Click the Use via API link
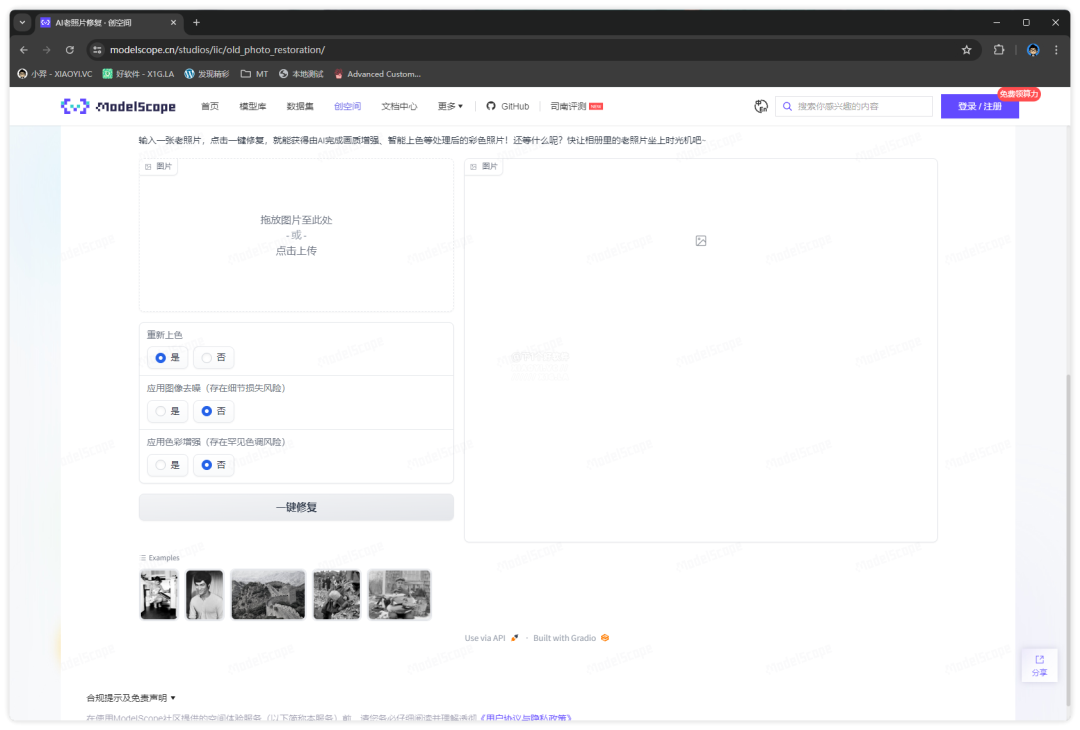This screenshot has height=730, width=1080. [491, 638]
